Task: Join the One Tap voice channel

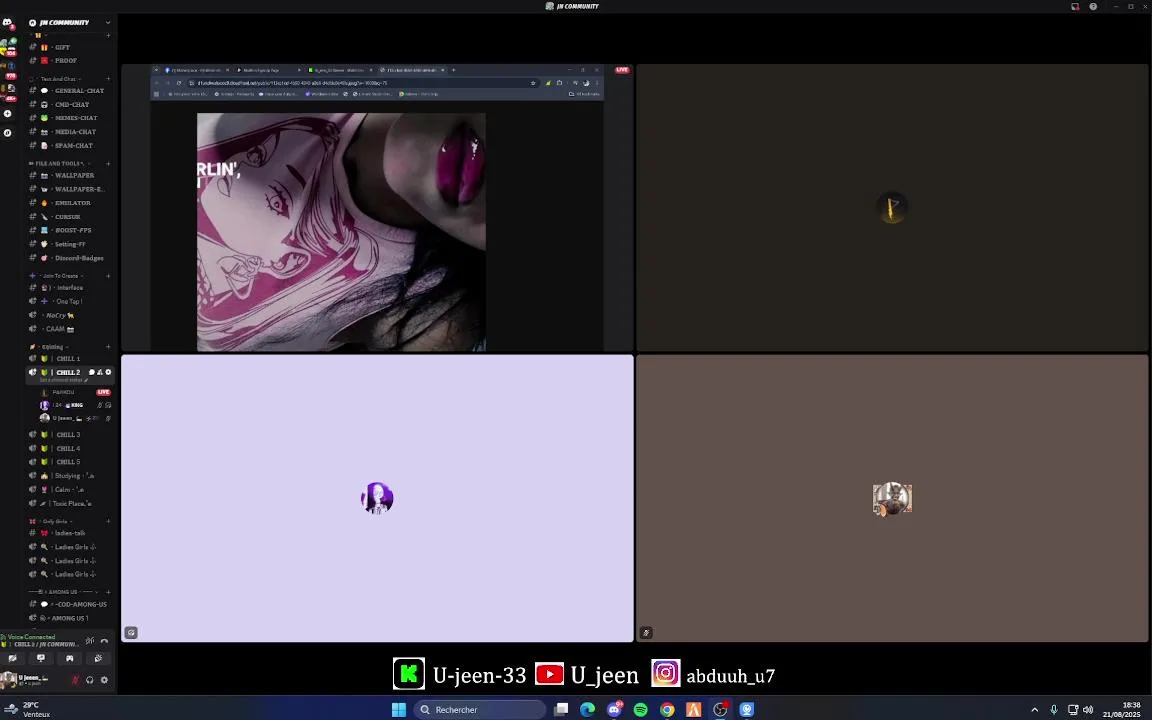Action: (70, 301)
